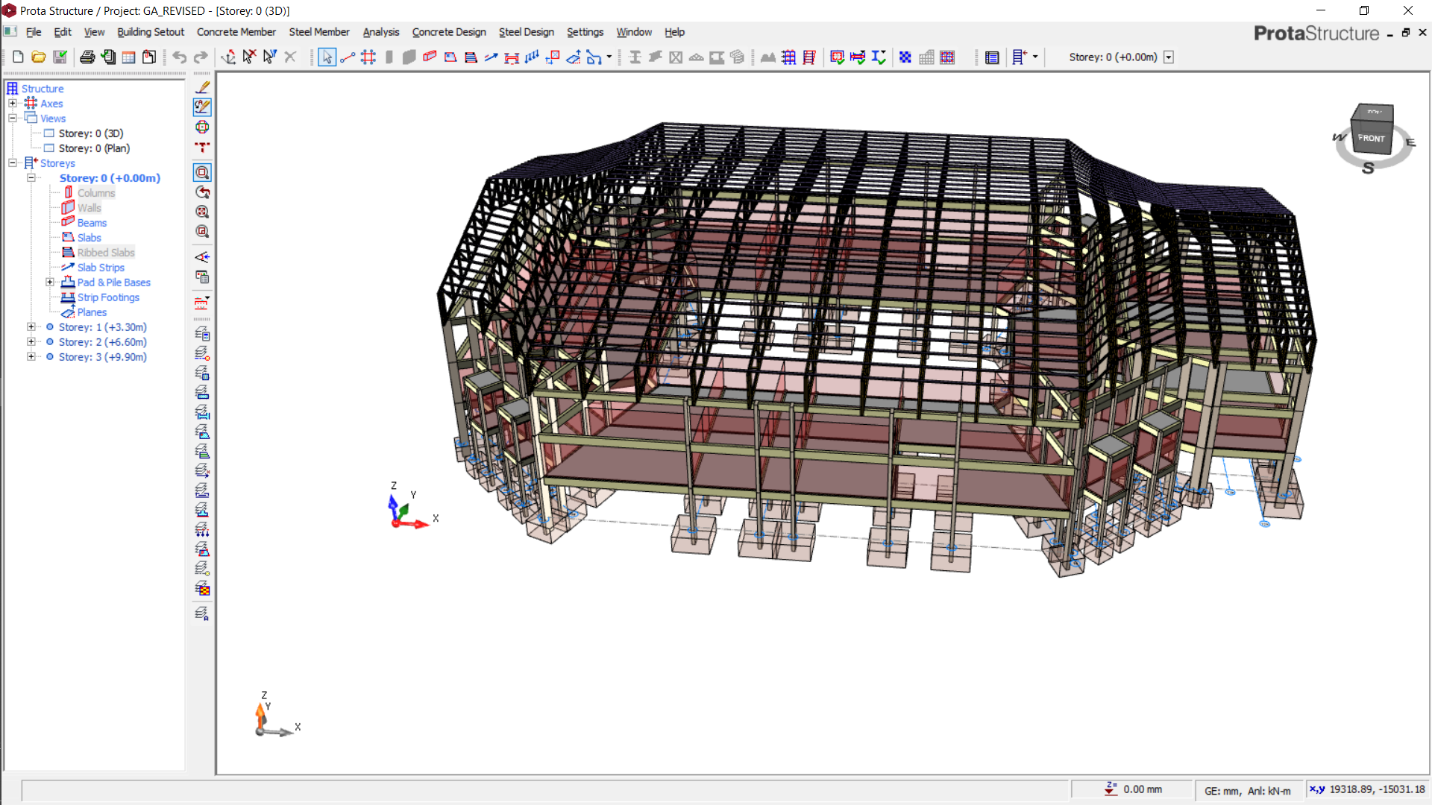The height and width of the screenshot is (805, 1432).
Task: Collapse the Views tree node
Action: tap(12, 118)
